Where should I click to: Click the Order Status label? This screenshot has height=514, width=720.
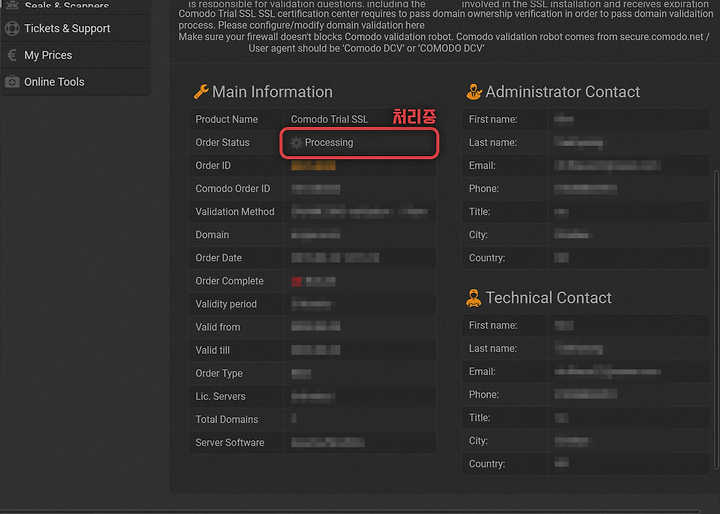coord(222,142)
